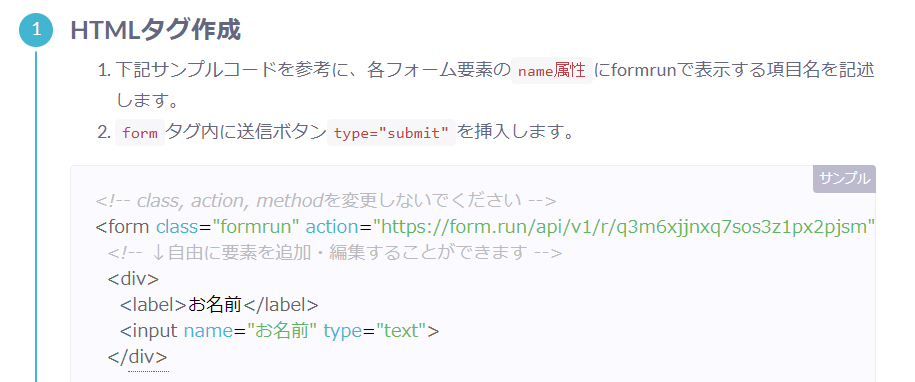Click the お名前 label element in code
Screen dimensions: 915x382
pos(219,304)
